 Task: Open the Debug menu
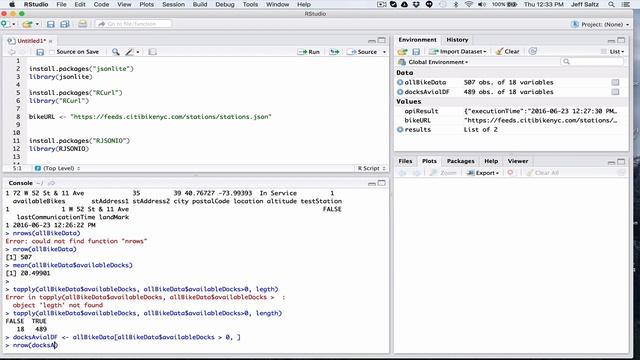(225, 4)
